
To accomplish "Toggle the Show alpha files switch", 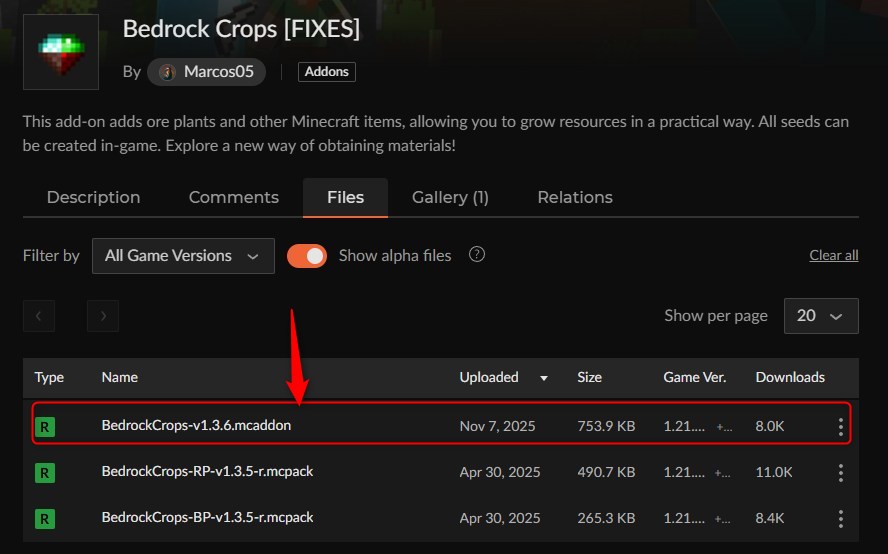I will [307, 256].
